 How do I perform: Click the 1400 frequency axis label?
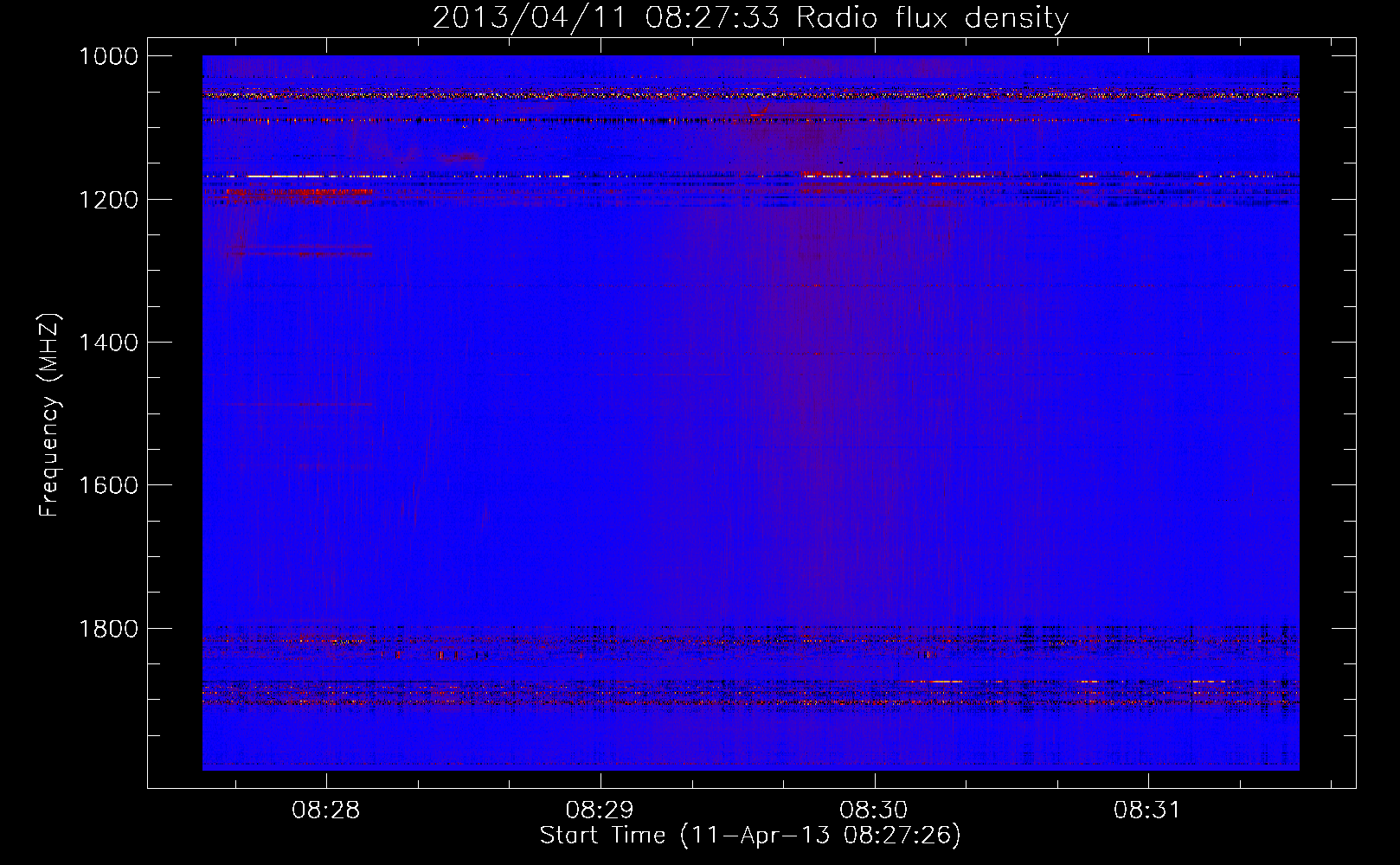tap(108, 343)
